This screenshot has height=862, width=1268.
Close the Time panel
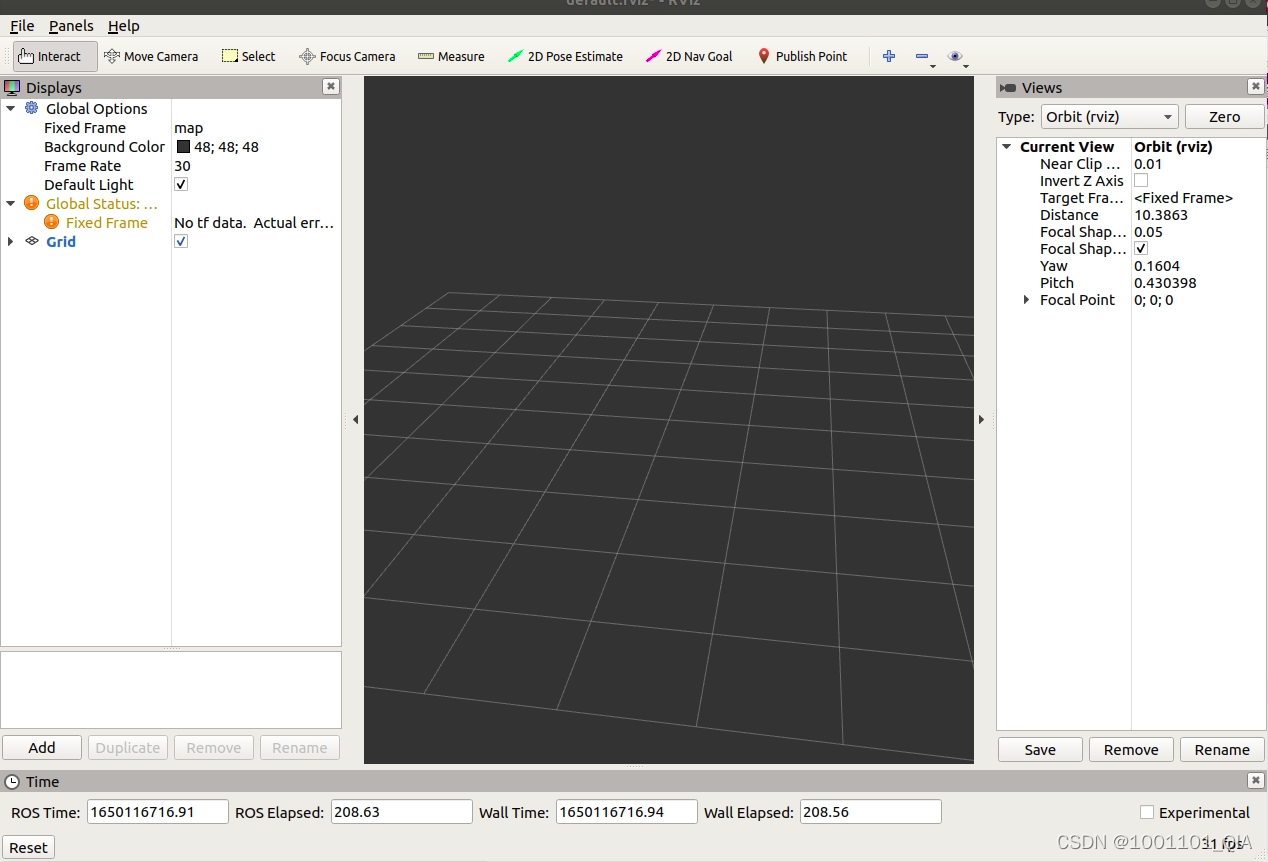1255,781
